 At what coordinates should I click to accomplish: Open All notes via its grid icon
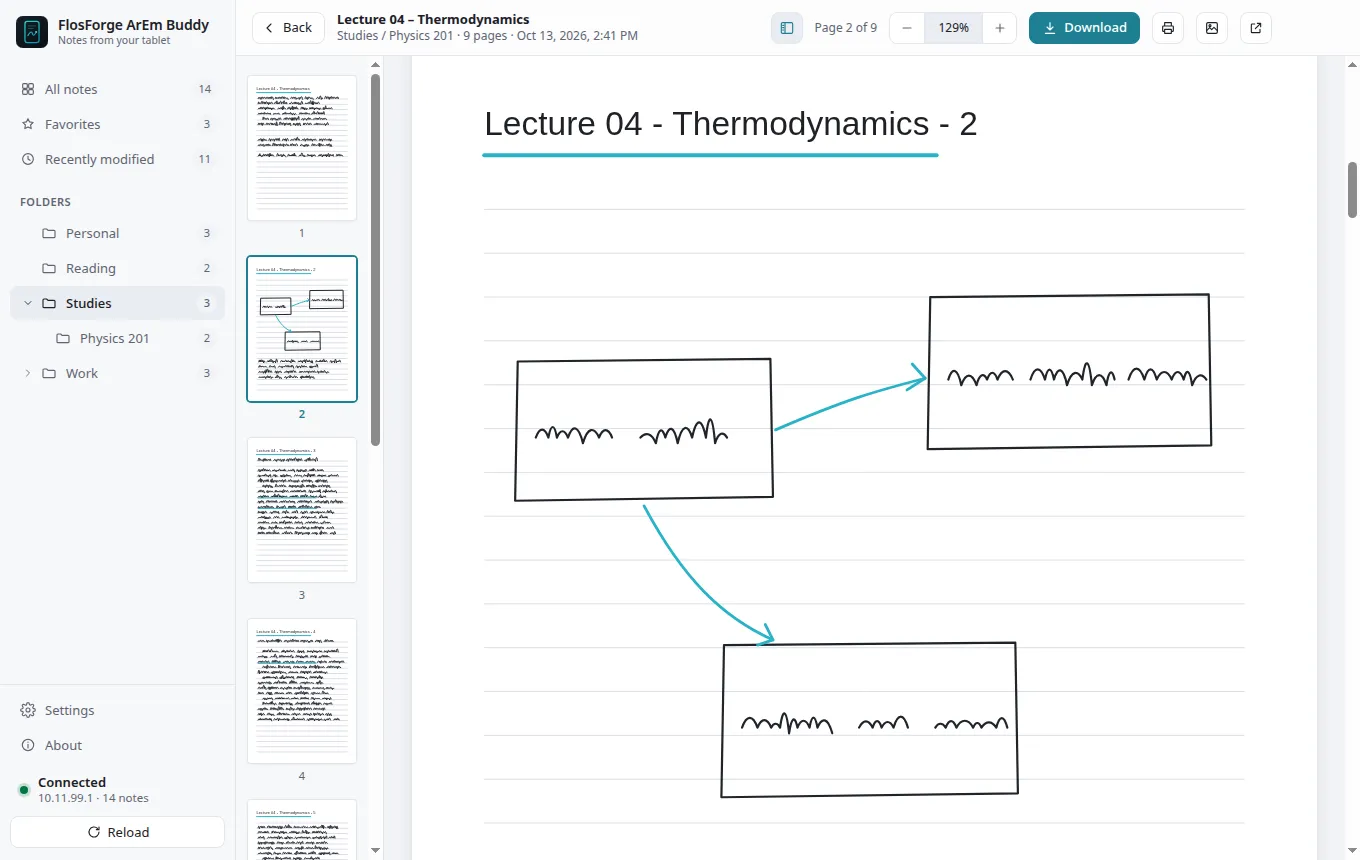click(28, 89)
